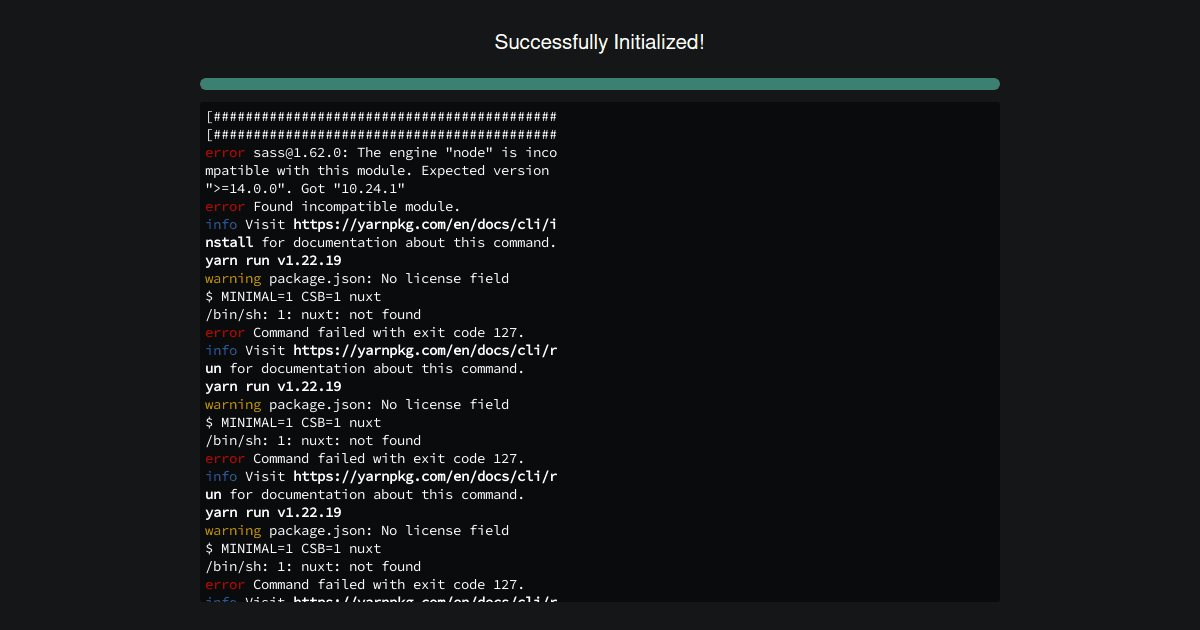Click the sass@1.62.0 error line
The image size is (1200, 630).
pos(381,153)
